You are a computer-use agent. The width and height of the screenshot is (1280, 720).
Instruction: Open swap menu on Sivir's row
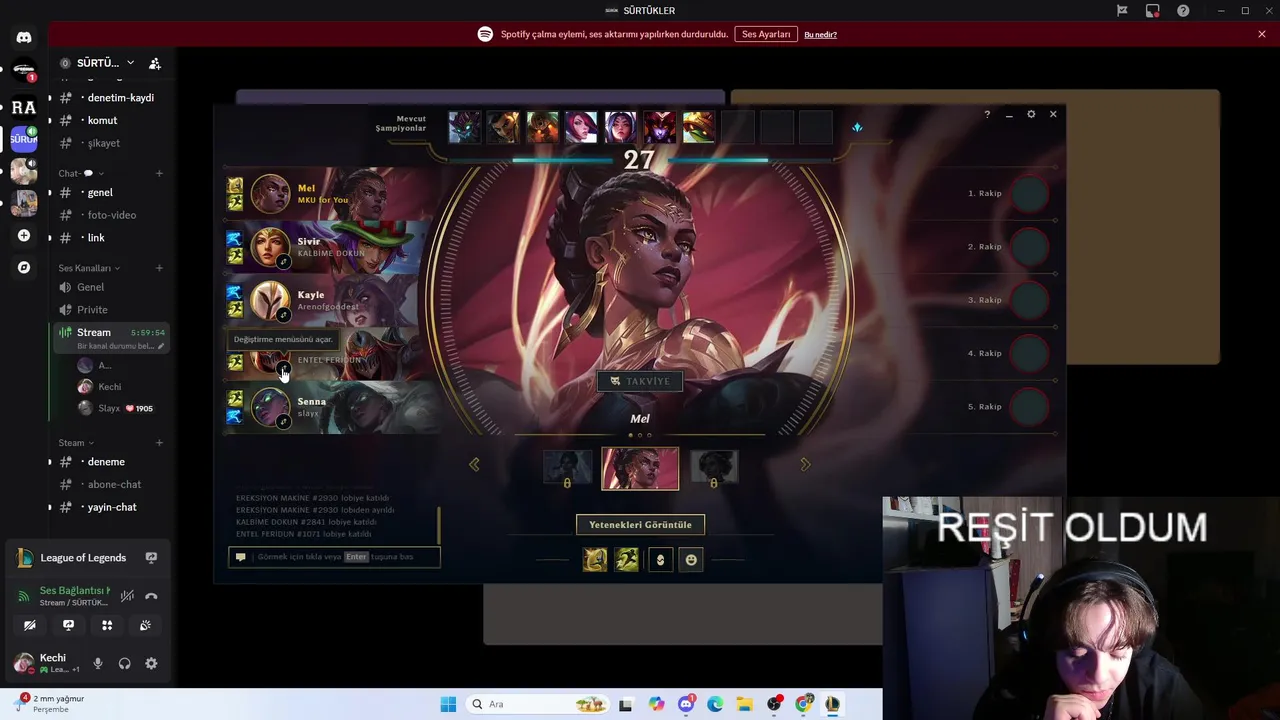[x=284, y=262]
